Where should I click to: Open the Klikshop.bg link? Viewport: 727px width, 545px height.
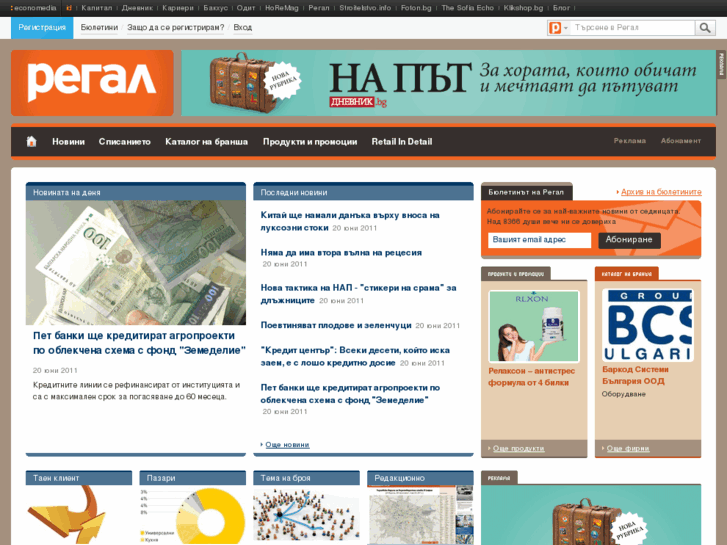(x=523, y=8)
